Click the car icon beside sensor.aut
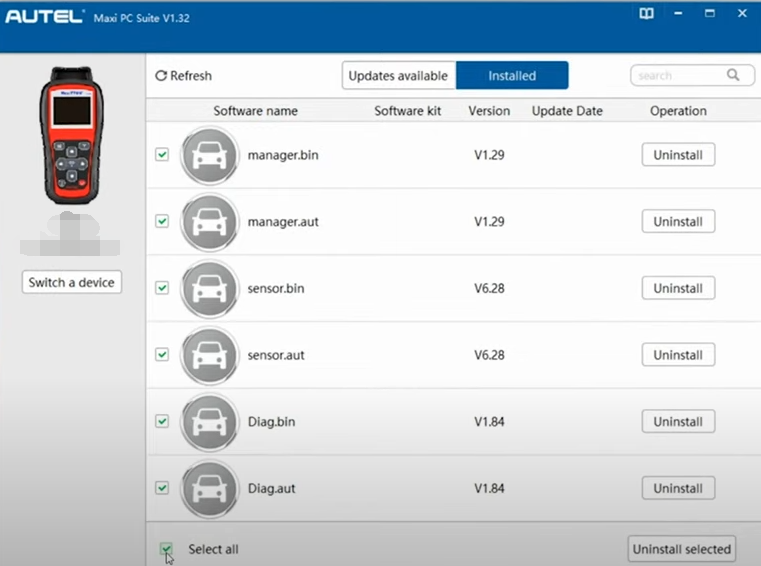The image size is (761, 566). click(209, 355)
